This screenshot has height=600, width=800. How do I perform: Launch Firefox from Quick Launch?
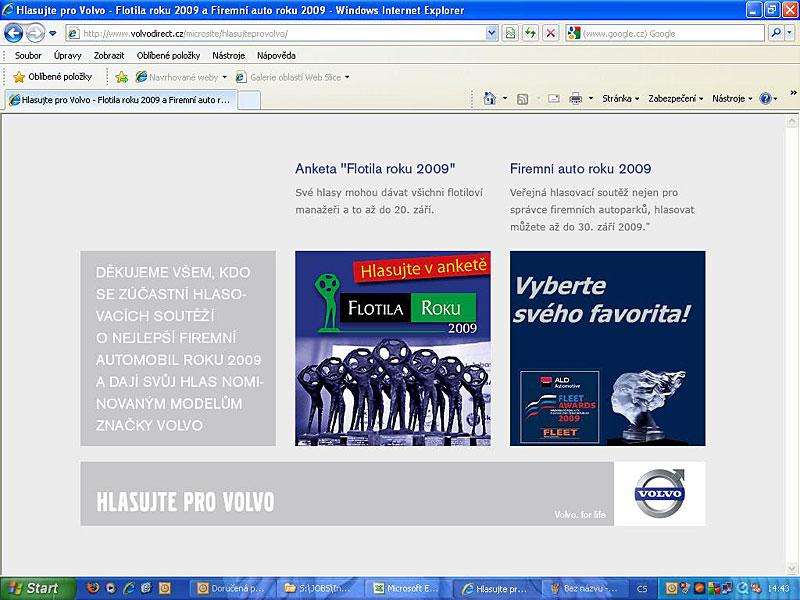92,588
